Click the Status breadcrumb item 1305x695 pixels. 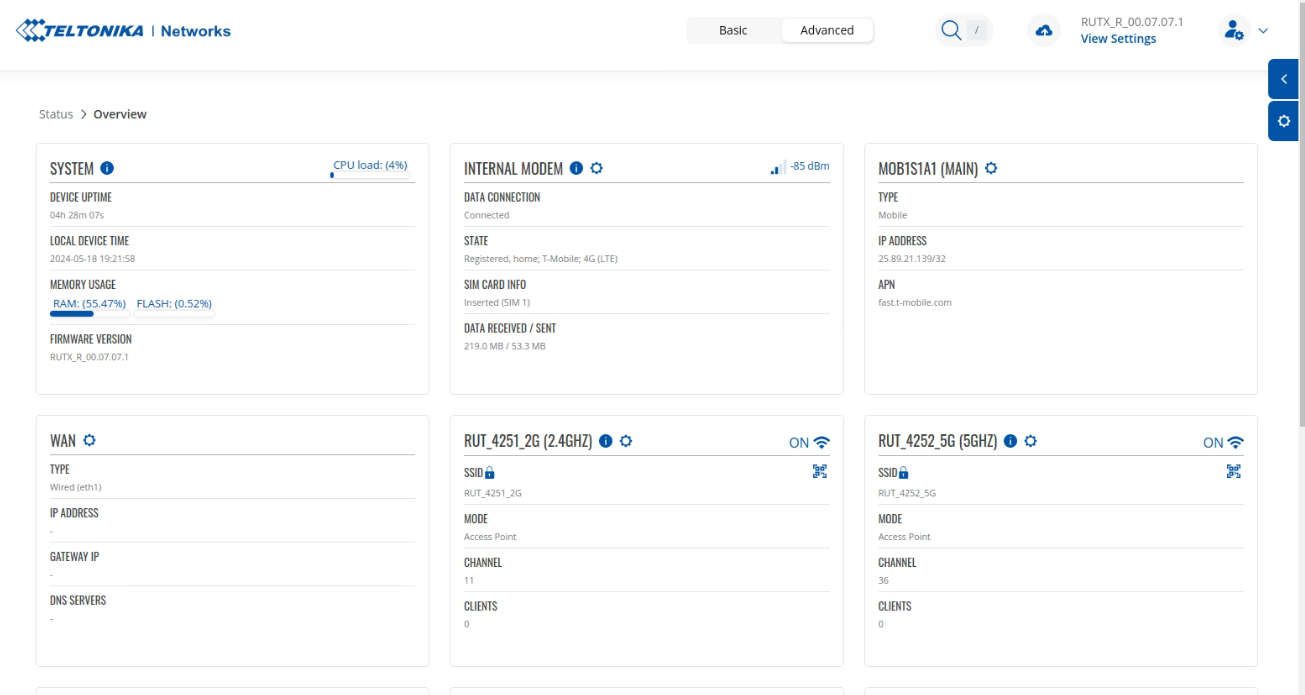point(56,114)
